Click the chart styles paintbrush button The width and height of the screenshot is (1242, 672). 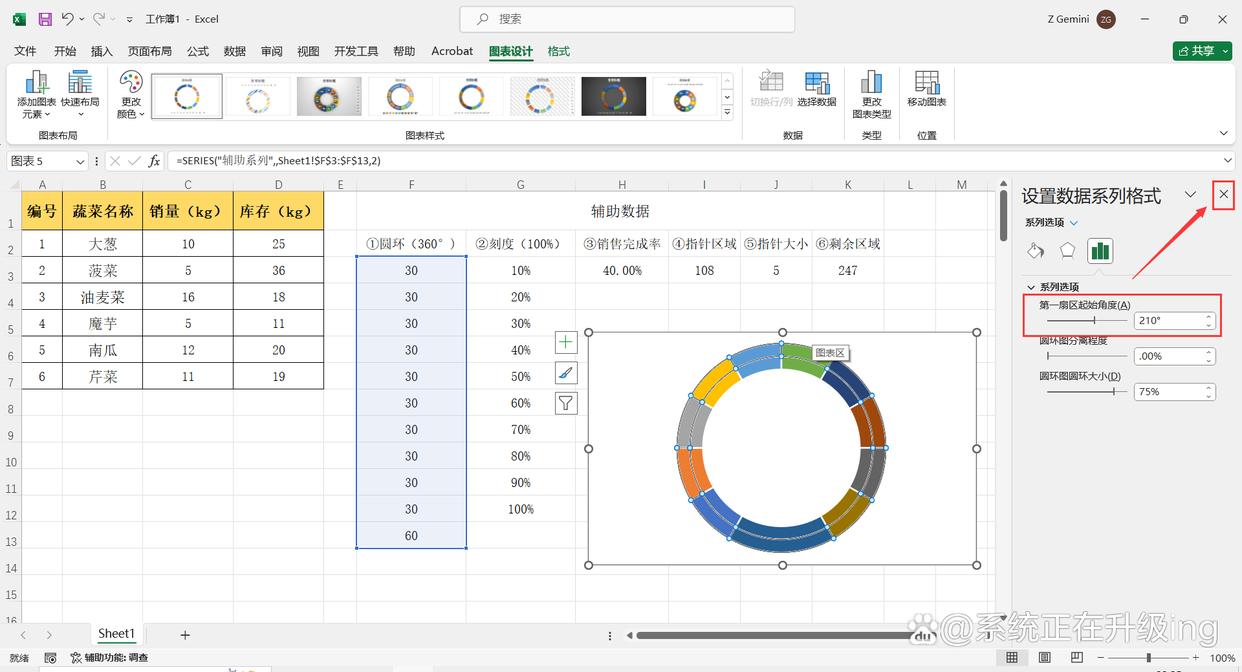(566, 372)
